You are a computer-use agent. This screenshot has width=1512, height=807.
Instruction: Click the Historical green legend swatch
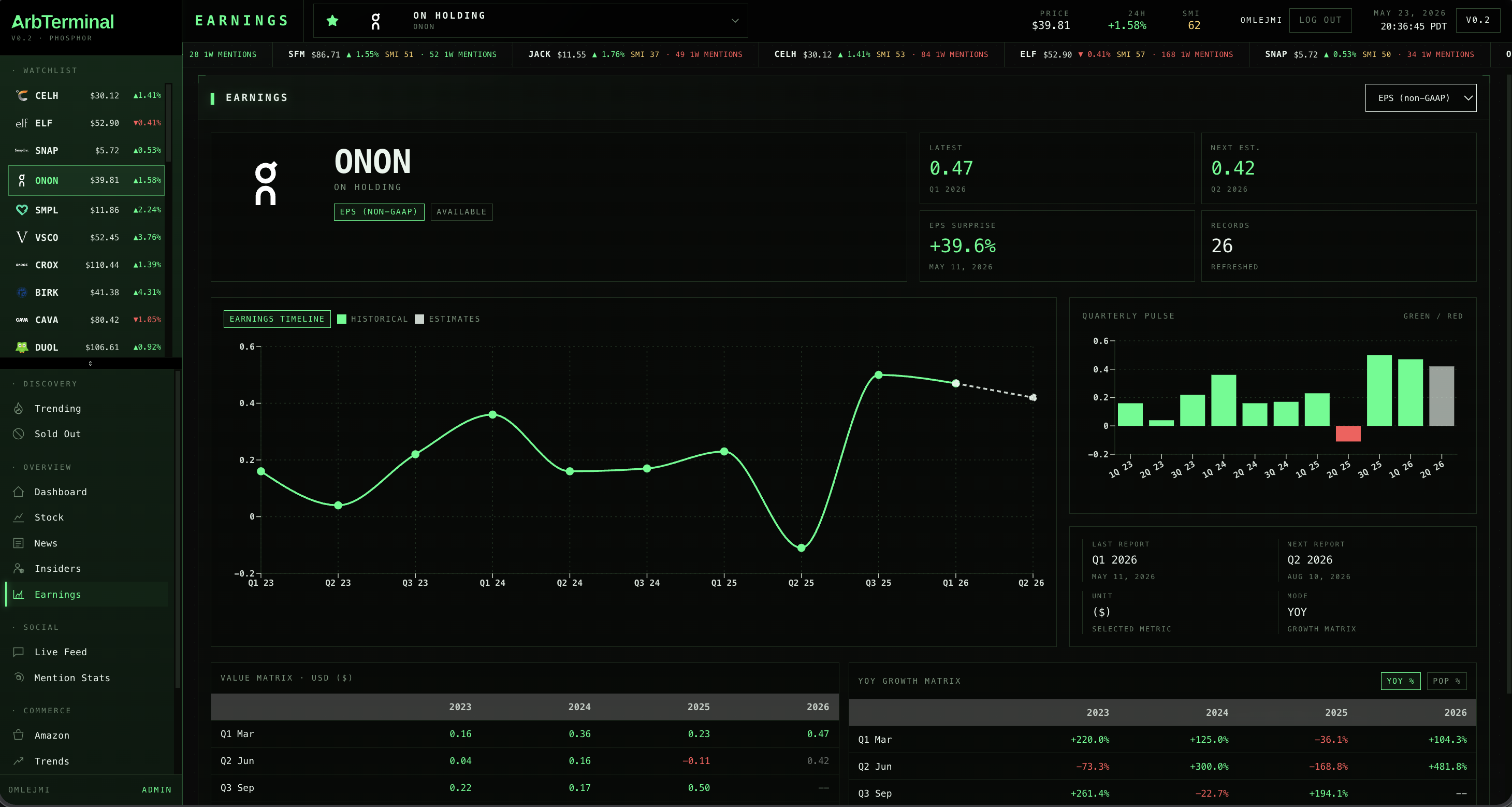pos(342,319)
